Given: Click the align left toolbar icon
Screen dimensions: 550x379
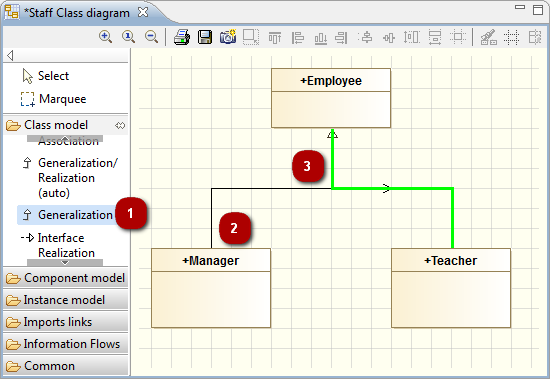Looking at the screenshot, I should 297,37.
